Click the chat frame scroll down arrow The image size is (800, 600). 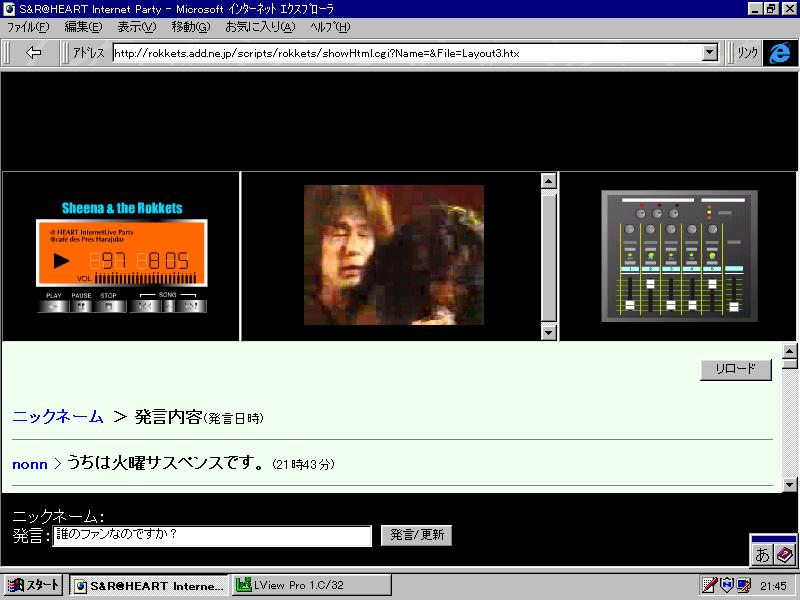click(789, 484)
